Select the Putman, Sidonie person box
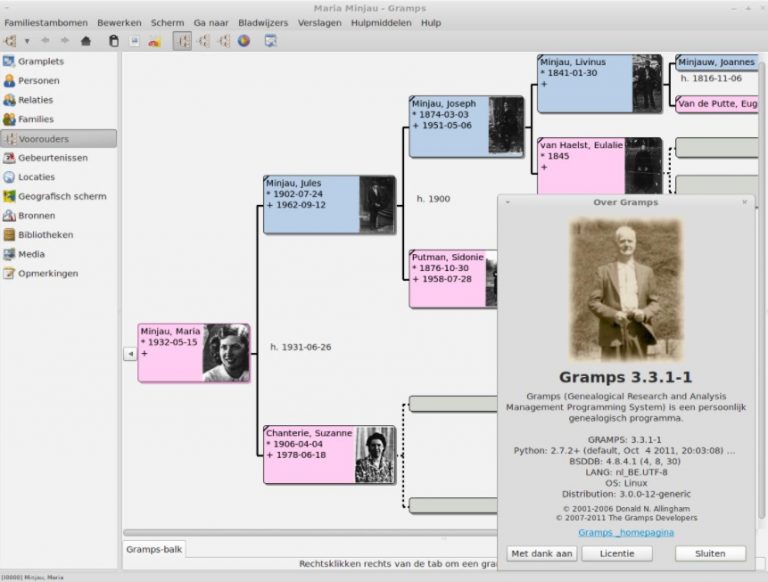 453,279
